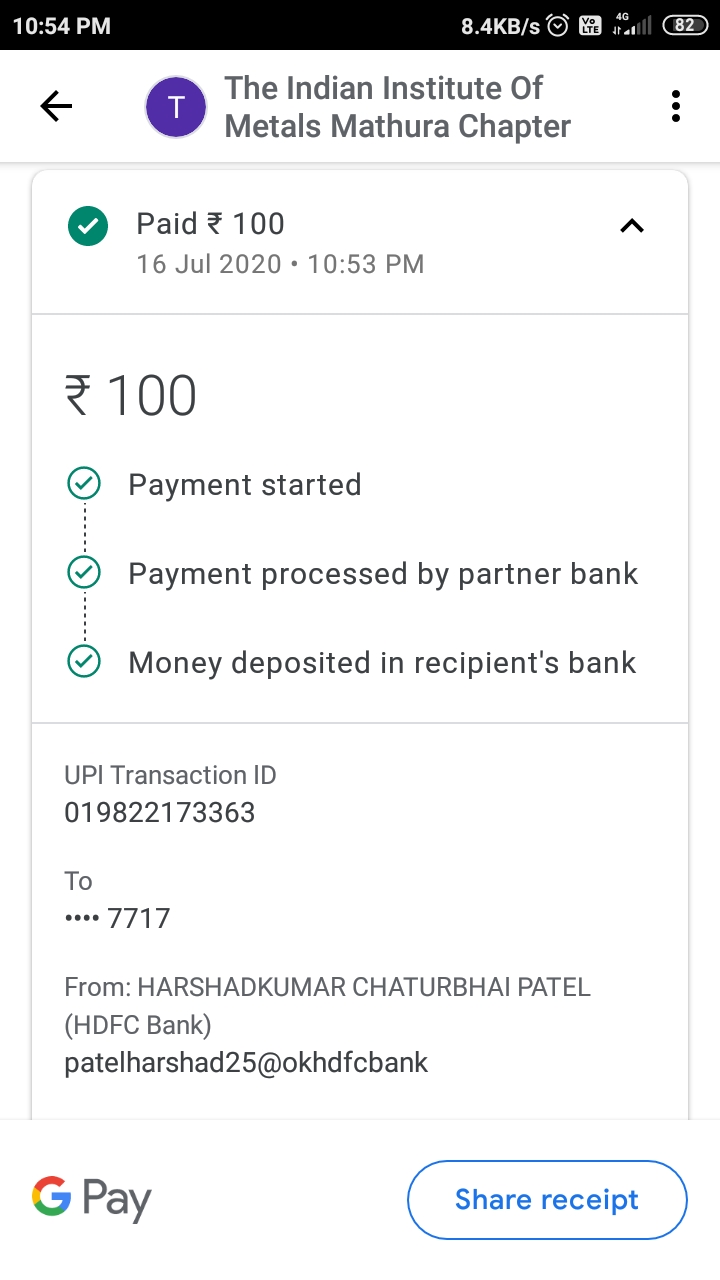Collapse the payment details chevron

632,226
